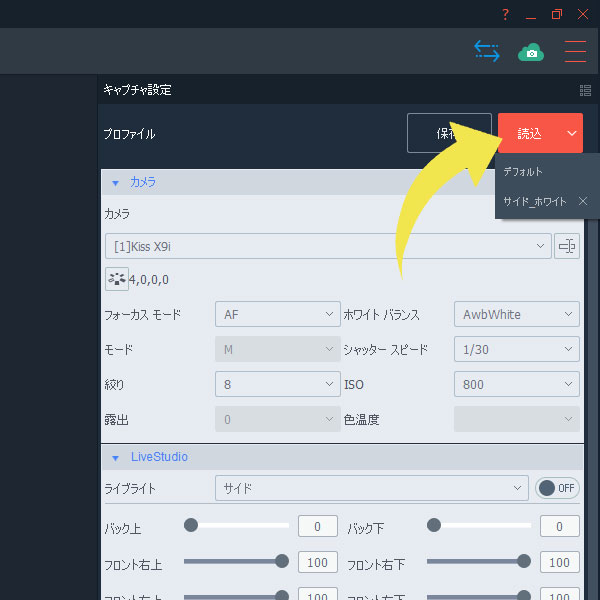Open the ISO 800 dropdown
600x600 pixels.
(516, 384)
